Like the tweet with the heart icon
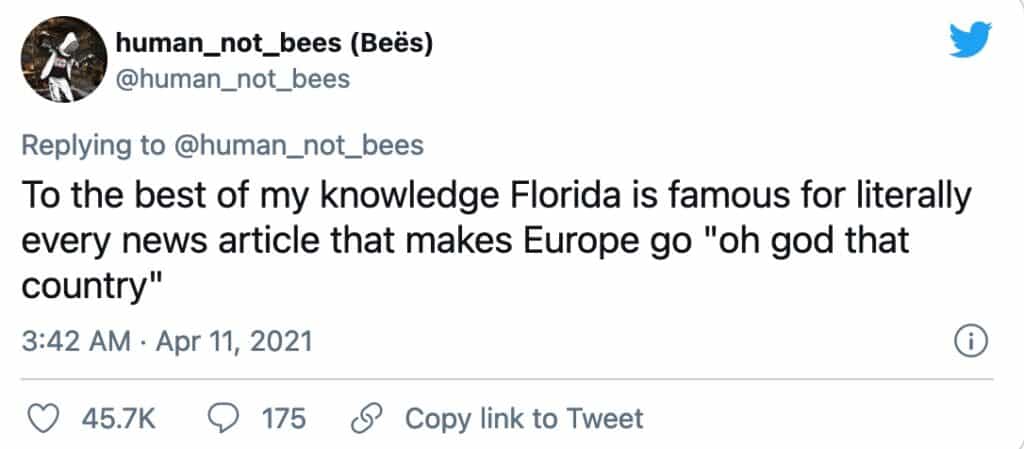The height and width of the screenshot is (449, 1024). pyautogui.click(x=41, y=417)
